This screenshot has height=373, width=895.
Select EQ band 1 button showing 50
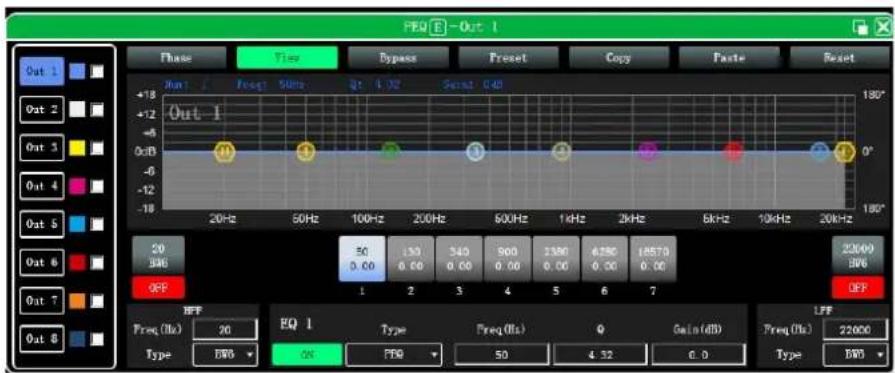pos(362,259)
